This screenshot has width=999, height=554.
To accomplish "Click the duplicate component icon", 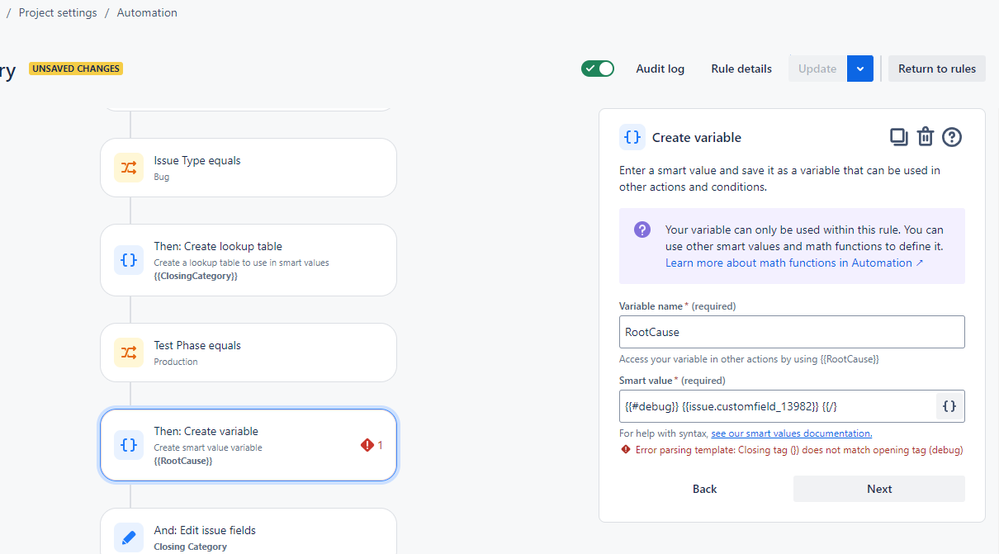I will click(x=898, y=137).
